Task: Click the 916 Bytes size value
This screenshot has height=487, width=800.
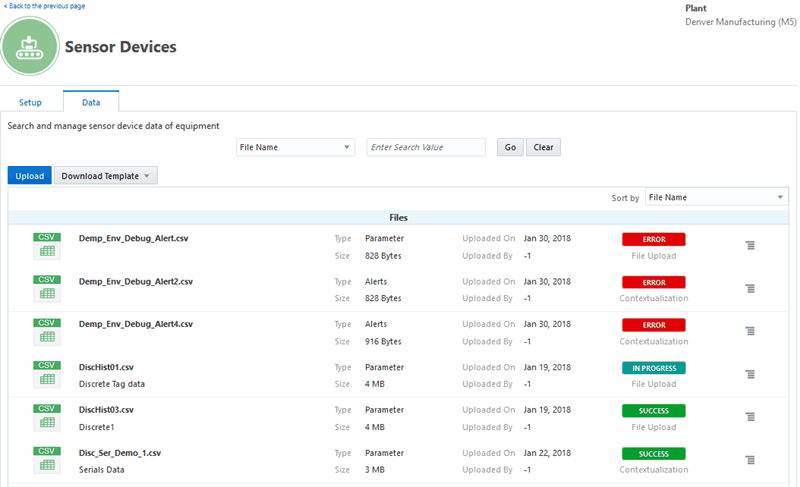Action: click(383, 342)
